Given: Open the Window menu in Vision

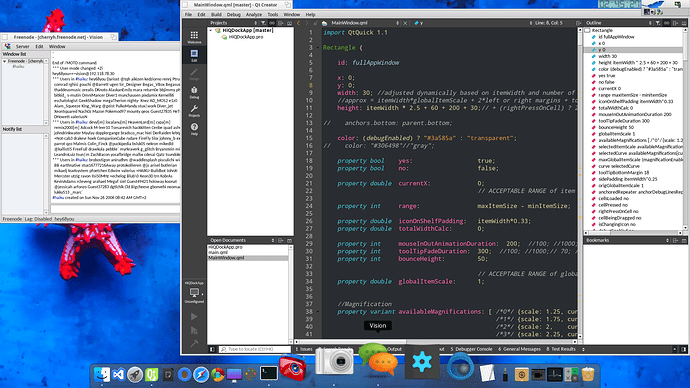Looking at the screenshot, I should [57, 46].
